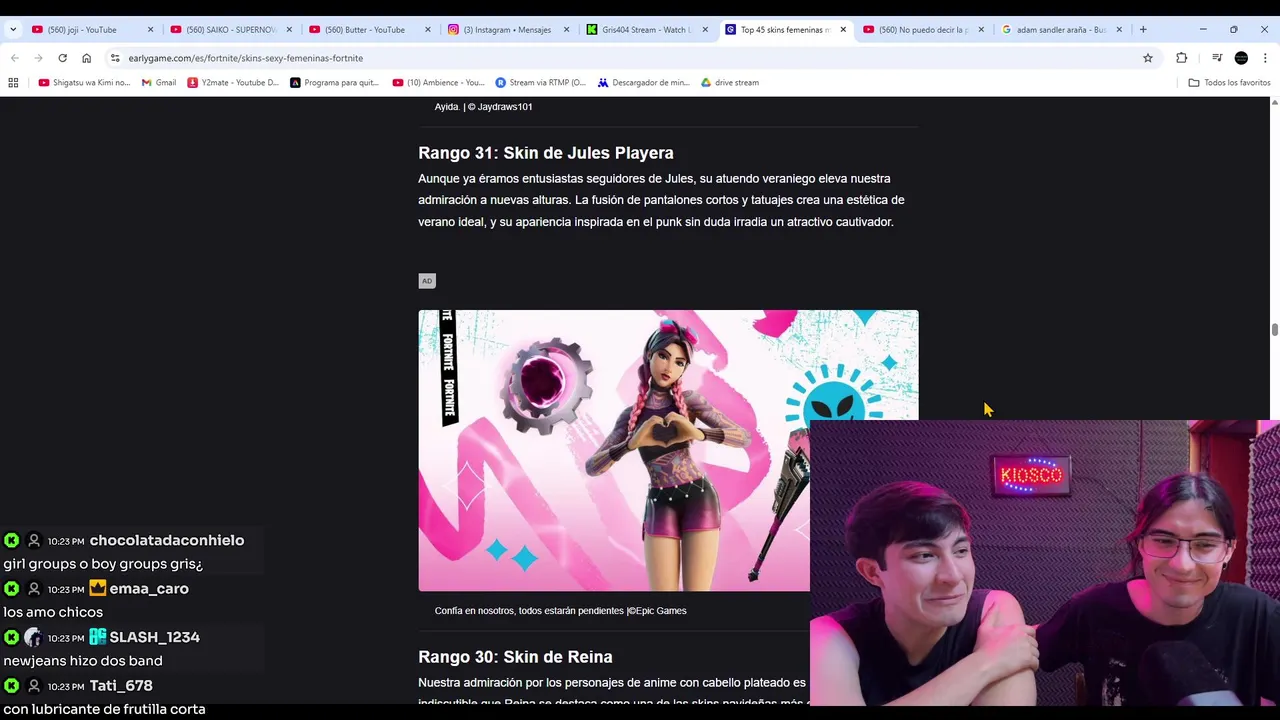Viewport: 1280px width, 720px height.
Task: Click the 'Ayida. | © Jaydraws101' caption
Action: (483, 107)
